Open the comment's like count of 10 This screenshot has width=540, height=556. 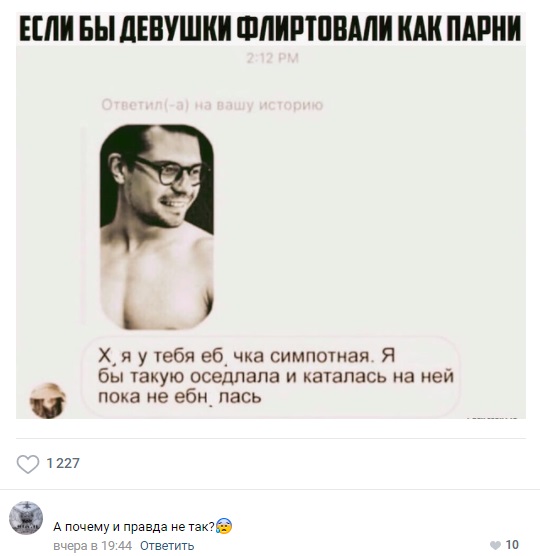click(x=512, y=544)
